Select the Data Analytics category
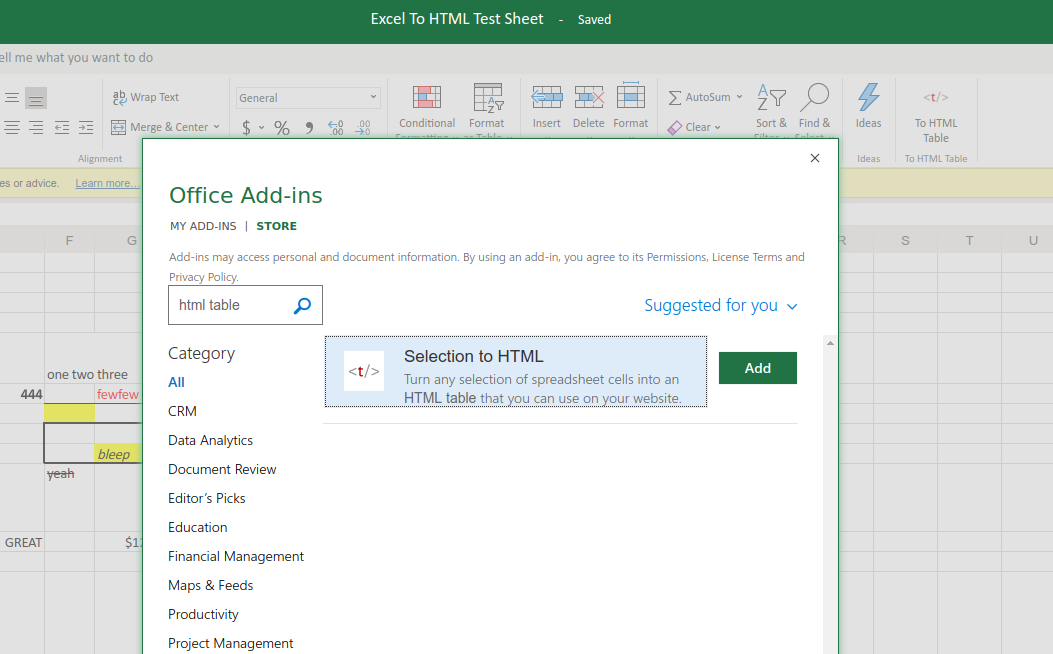 tap(210, 440)
